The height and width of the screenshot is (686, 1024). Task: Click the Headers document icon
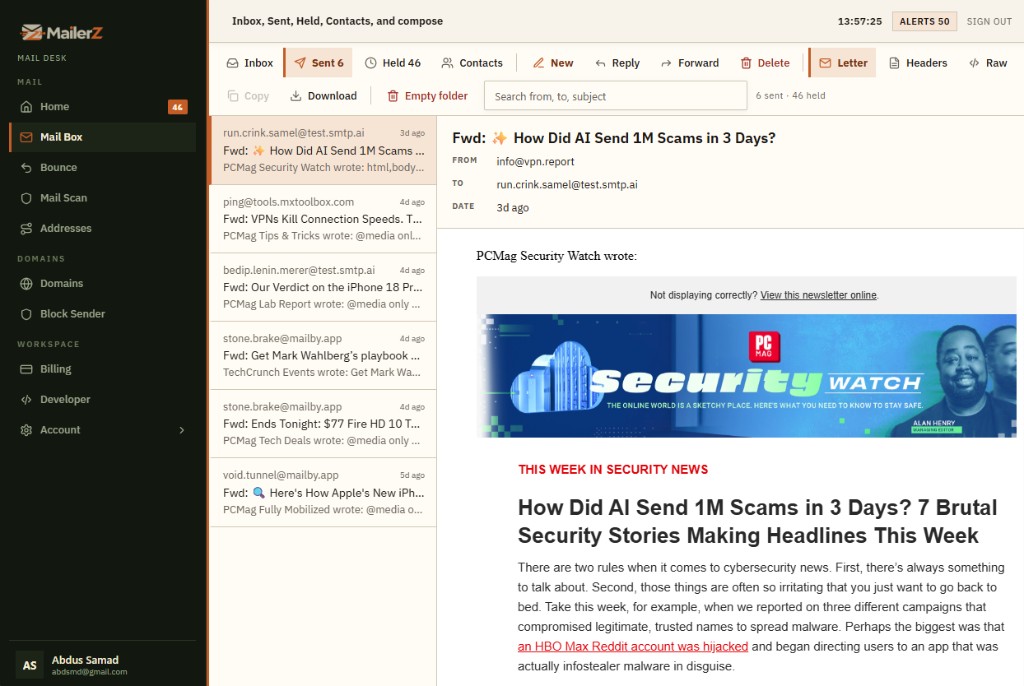895,63
